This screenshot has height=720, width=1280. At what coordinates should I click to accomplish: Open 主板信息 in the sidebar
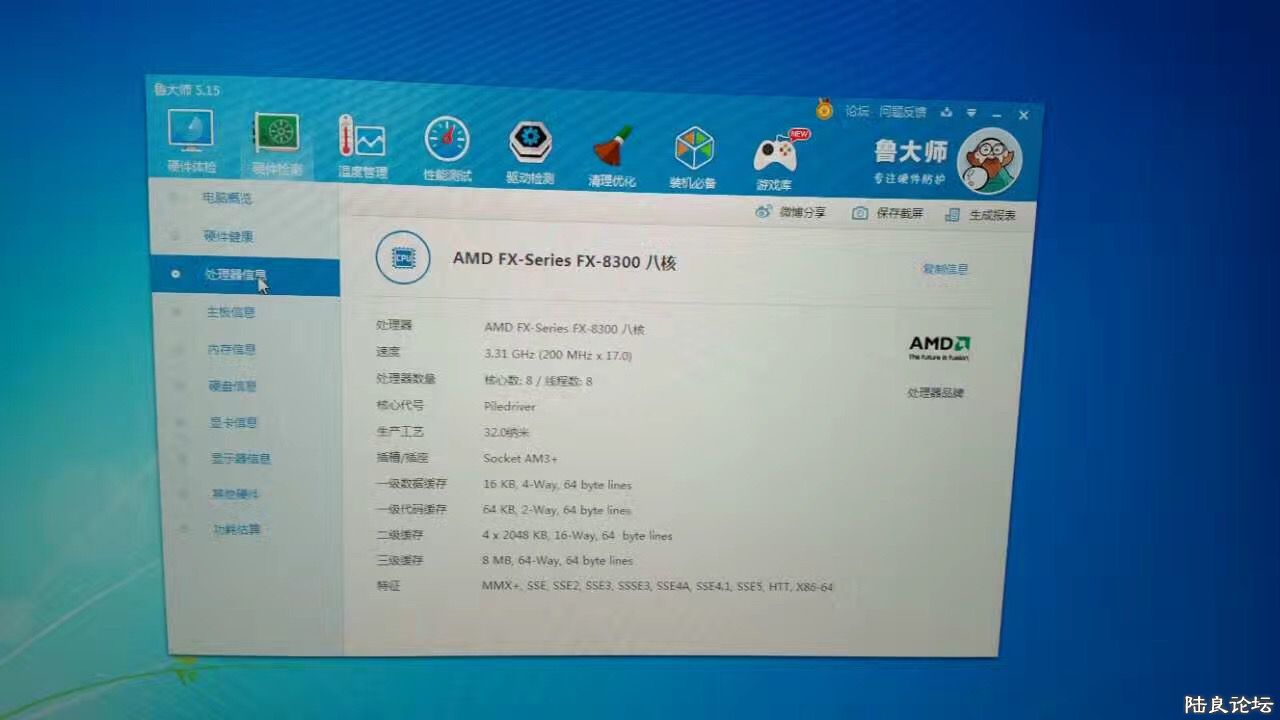pyautogui.click(x=231, y=312)
